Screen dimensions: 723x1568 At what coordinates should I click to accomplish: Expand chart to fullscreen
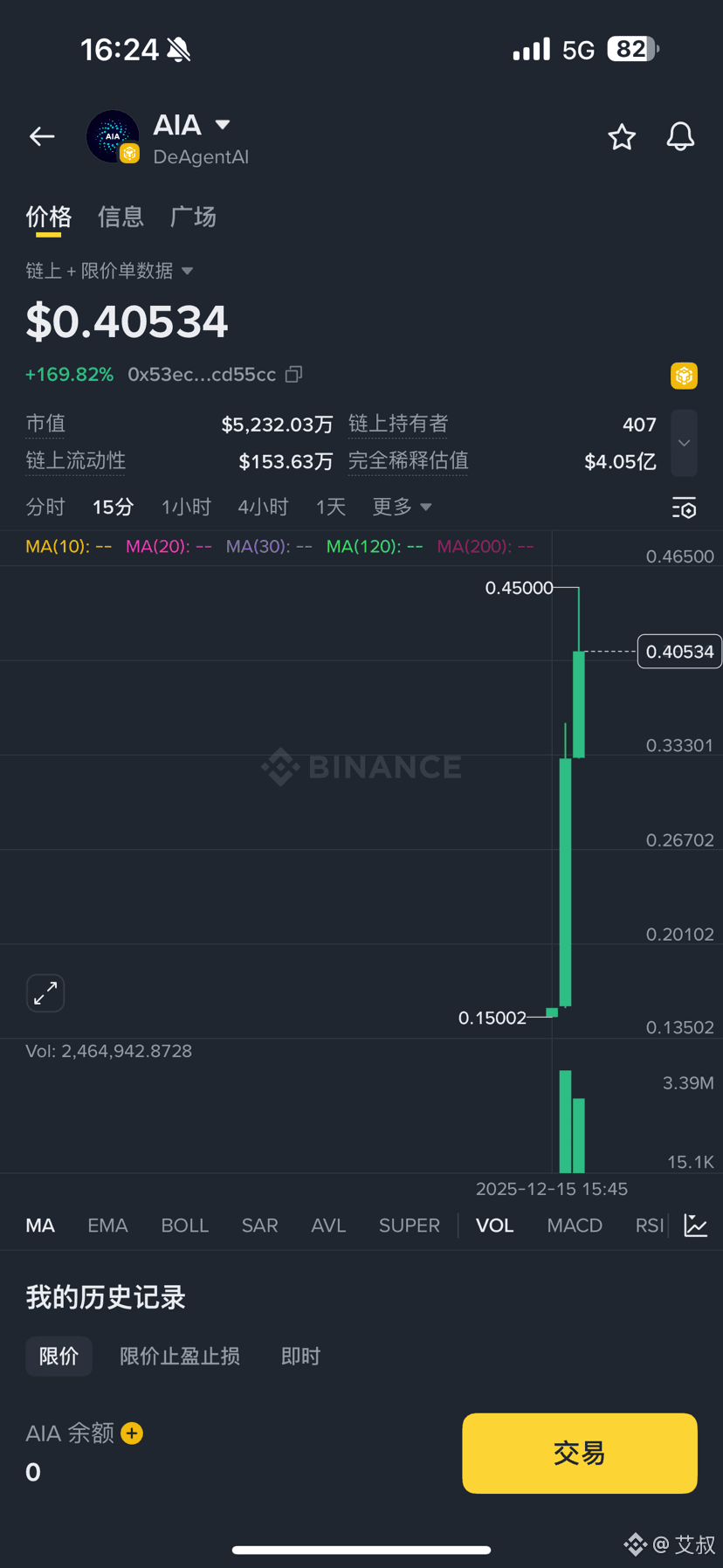click(x=45, y=993)
